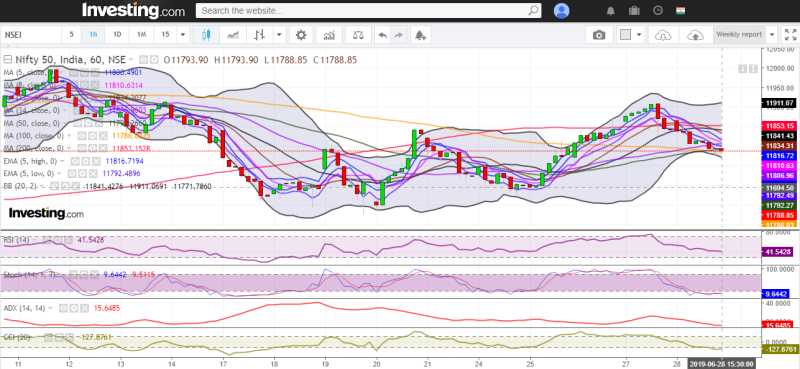
Task: Select the 1h interval
Action: (93, 35)
